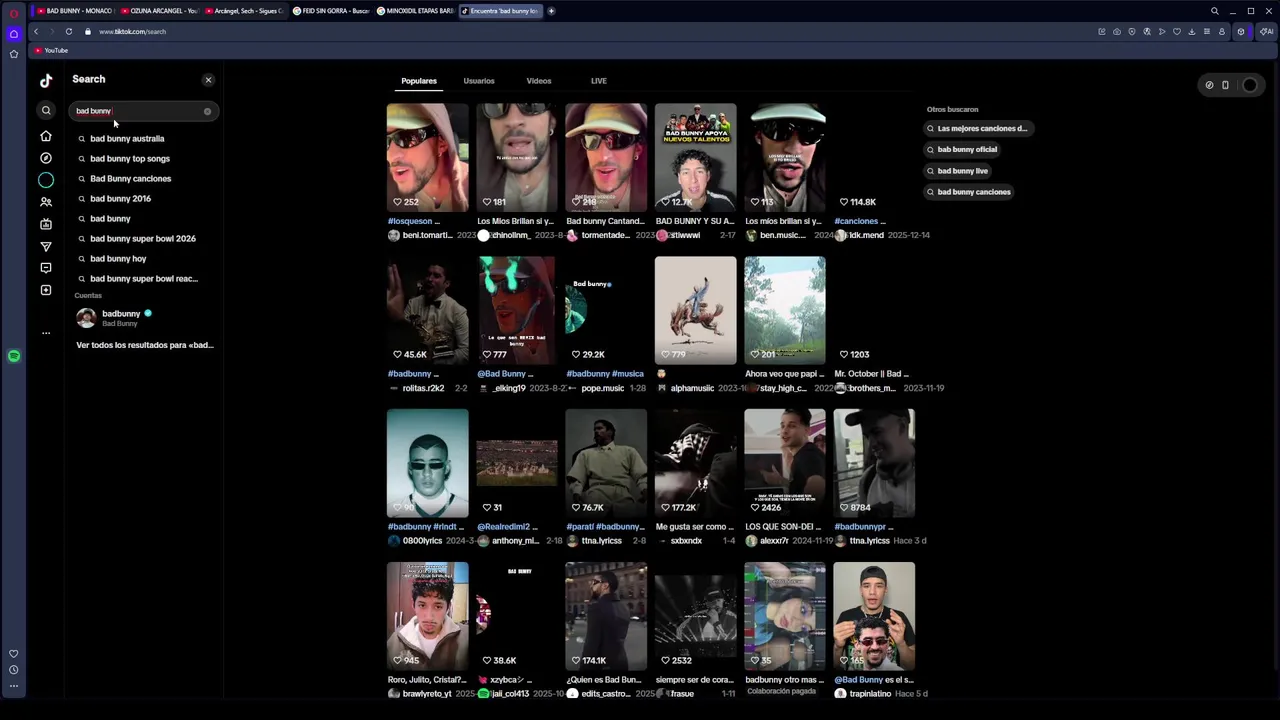The height and width of the screenshot is (720, 1280).
Task: Click the Opera AI button in toolbar
Action: [x=1266, y=31]
